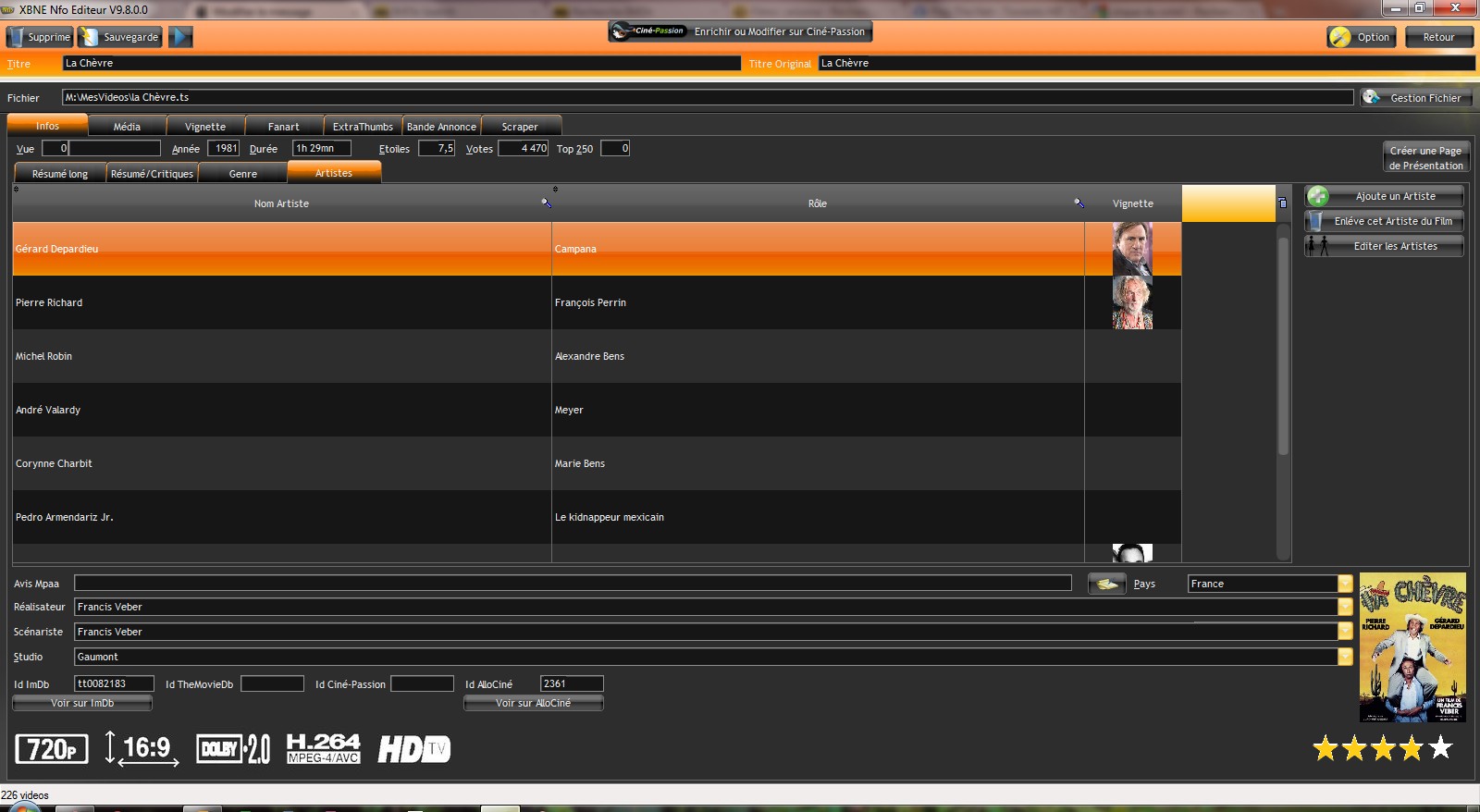The image size is (1480, 812).
Task: Click the Titre Original input field
Action: (1146, 63)
